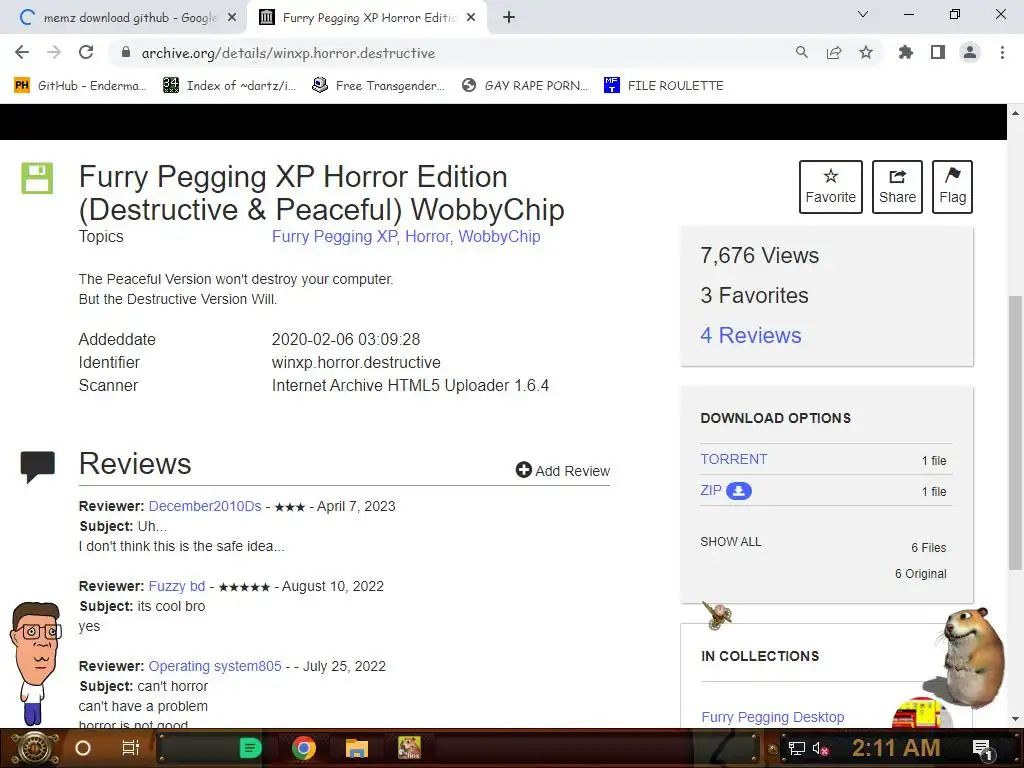Open reviewer December2010Ds profile
Viewport: 1024px width, 768px height.
point(205,506)
